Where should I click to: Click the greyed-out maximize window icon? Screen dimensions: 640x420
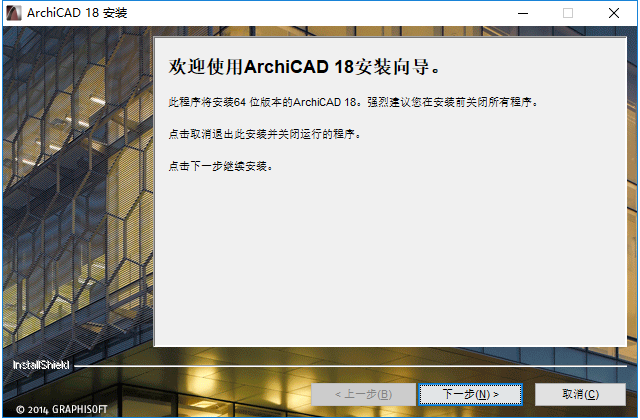568,13
